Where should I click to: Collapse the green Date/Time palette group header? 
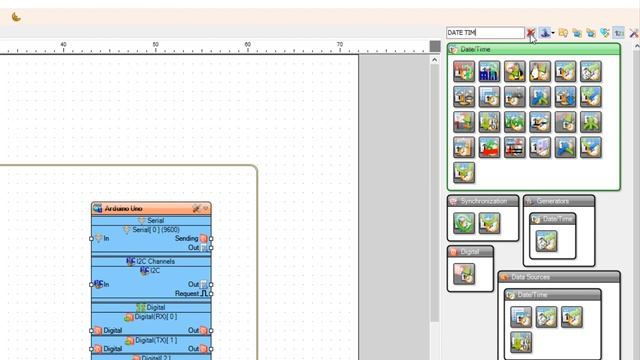534,49
